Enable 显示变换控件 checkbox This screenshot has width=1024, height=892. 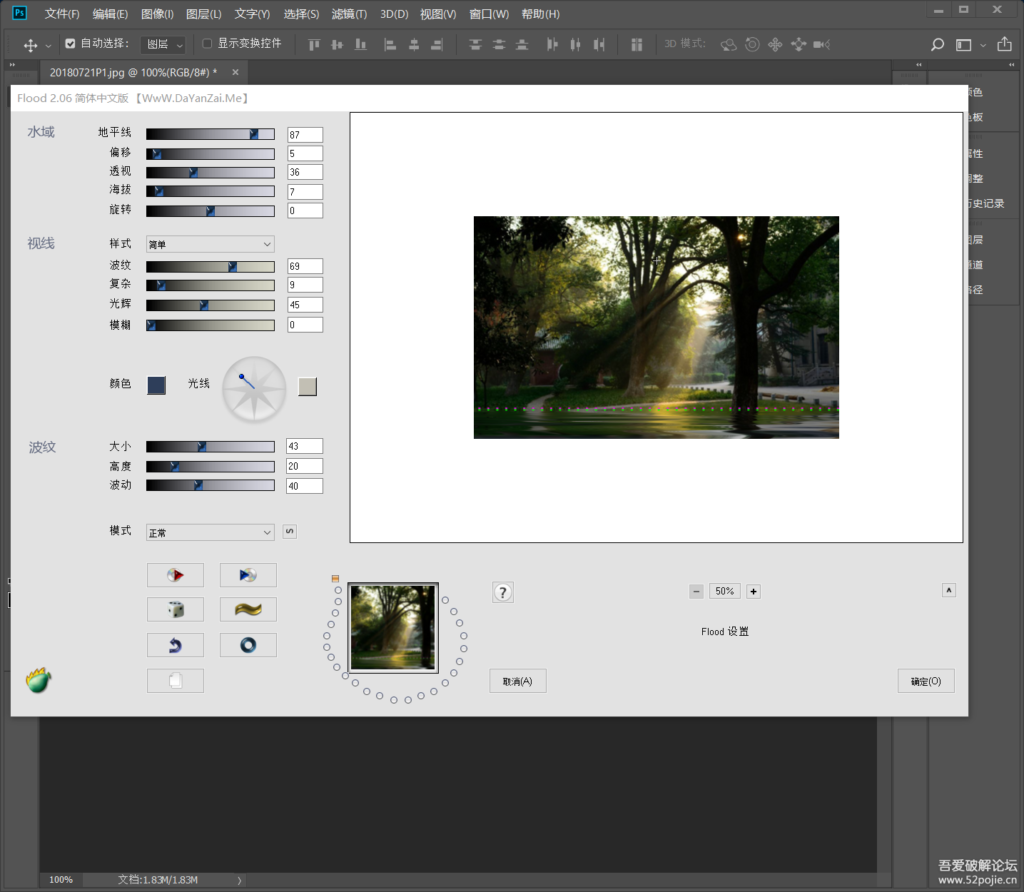(207, 44)
